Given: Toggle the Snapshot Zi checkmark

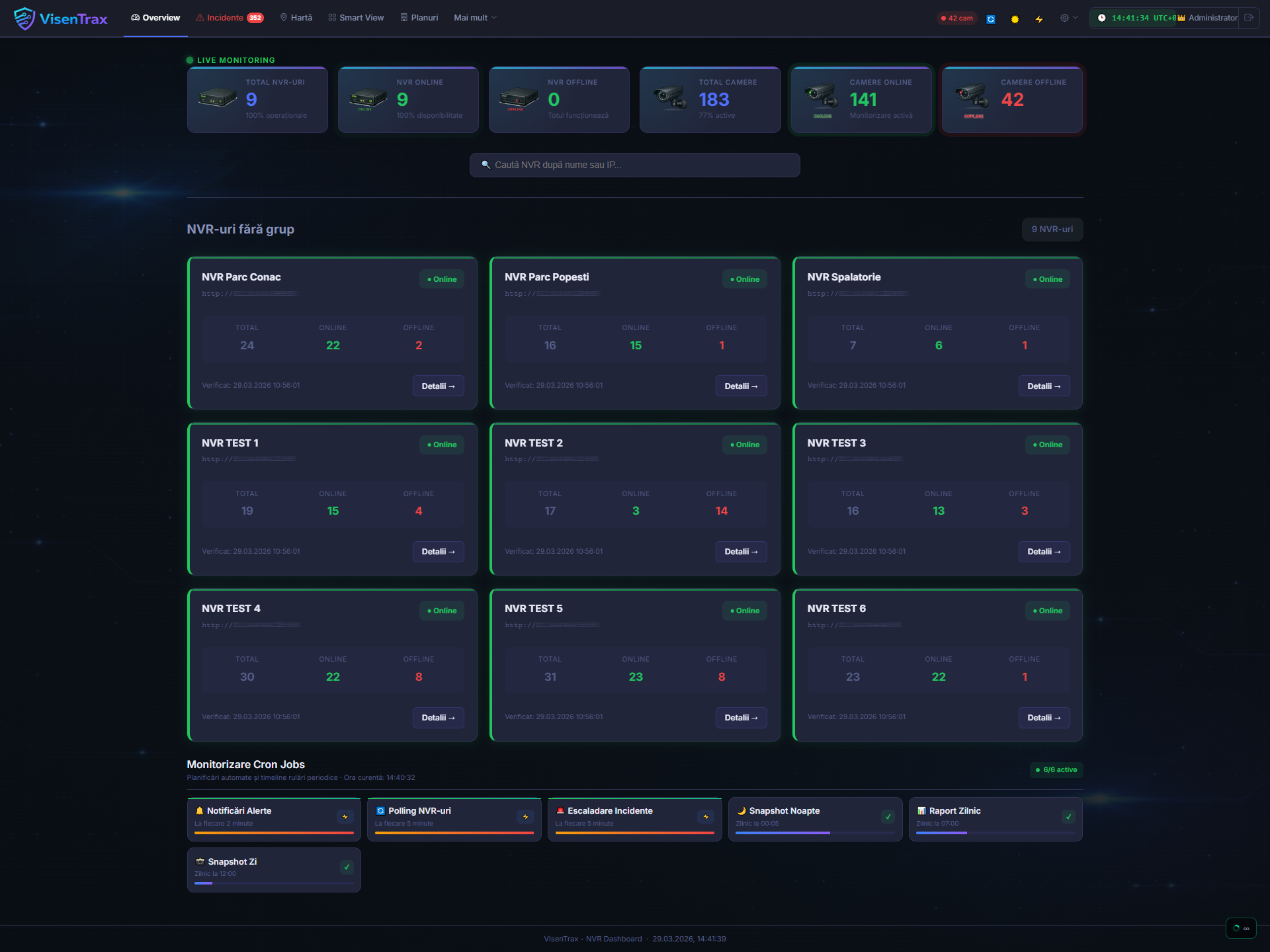Looking at the screenshot, I should click(x=347, y=867).
